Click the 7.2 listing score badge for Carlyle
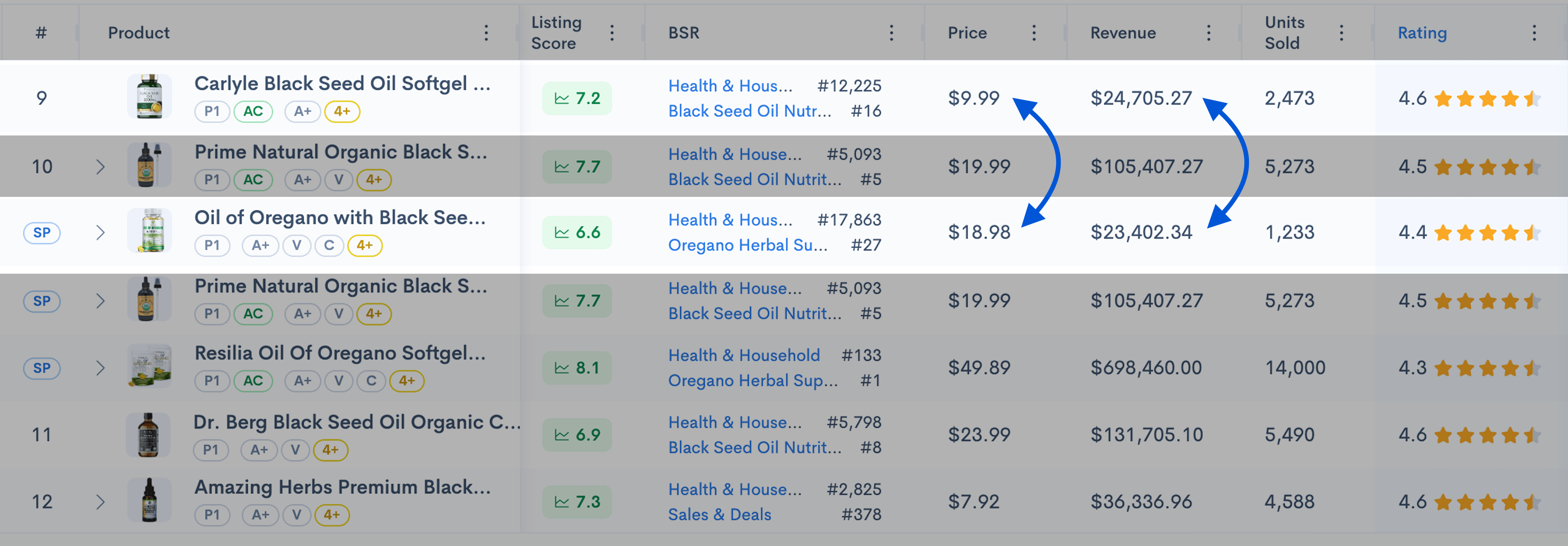Image resolution: width=1568 pixels, height=546 pixels. point(577,98)
